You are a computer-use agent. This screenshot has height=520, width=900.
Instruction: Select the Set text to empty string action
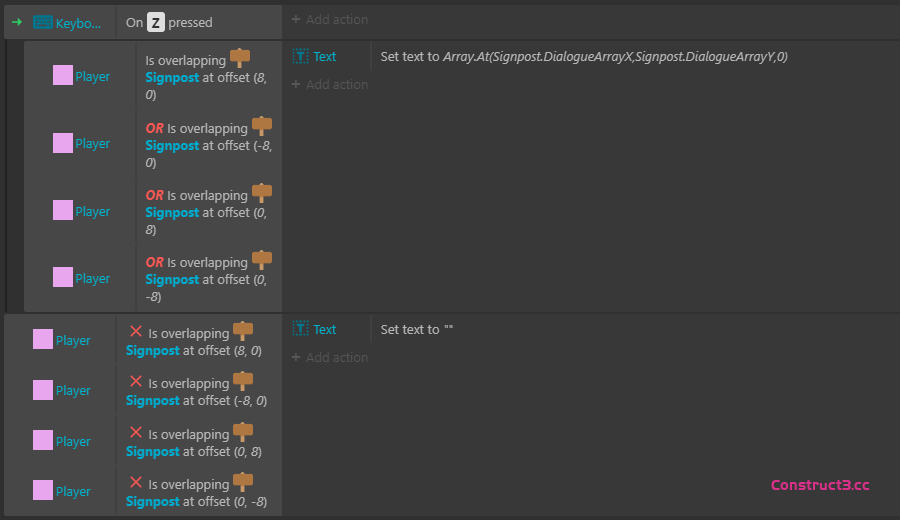pyautogui.click(x=417, y=329)
